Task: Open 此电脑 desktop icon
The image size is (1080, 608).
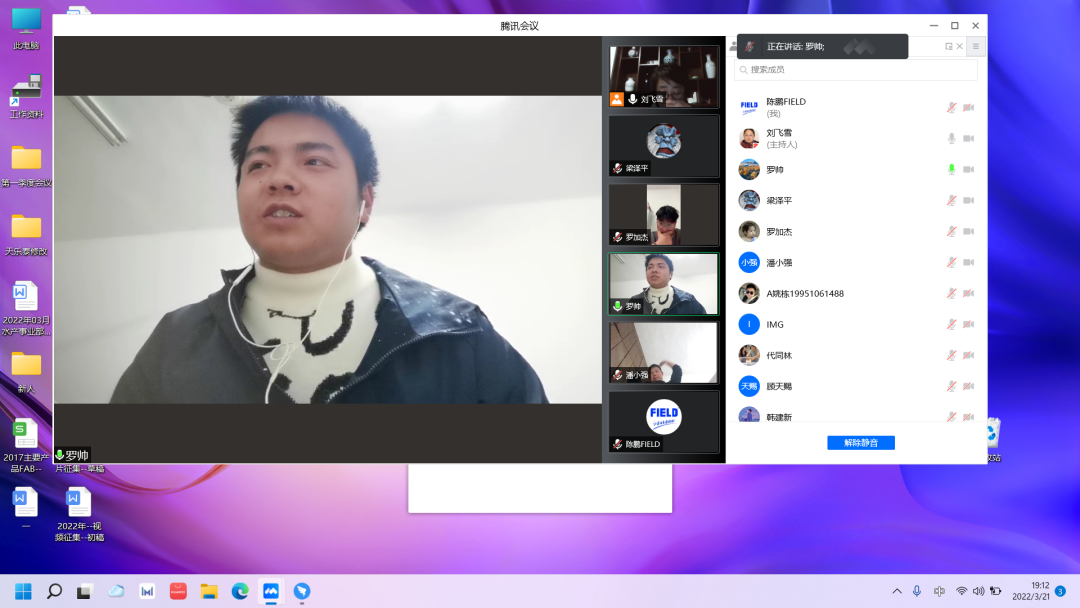Action: point(26,29)
